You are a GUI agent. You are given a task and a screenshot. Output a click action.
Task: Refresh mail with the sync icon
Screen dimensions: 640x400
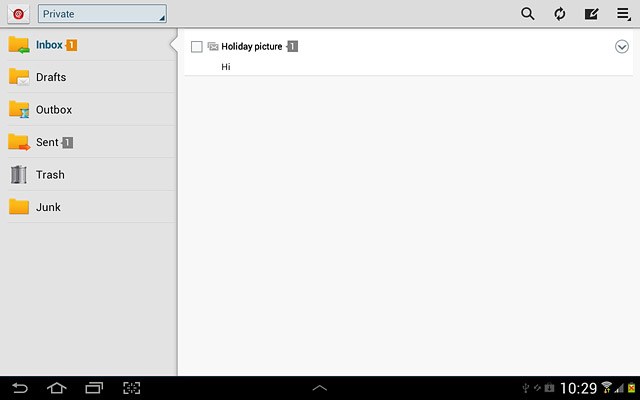click(x=560, y=14)
